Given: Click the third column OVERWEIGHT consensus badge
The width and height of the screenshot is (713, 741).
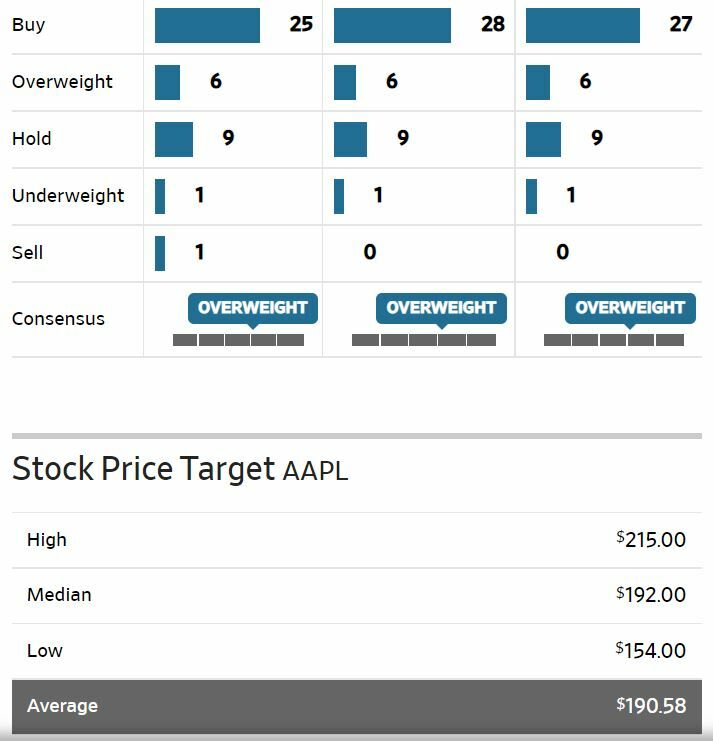Looking at the screenshot, I should (630, 308).
